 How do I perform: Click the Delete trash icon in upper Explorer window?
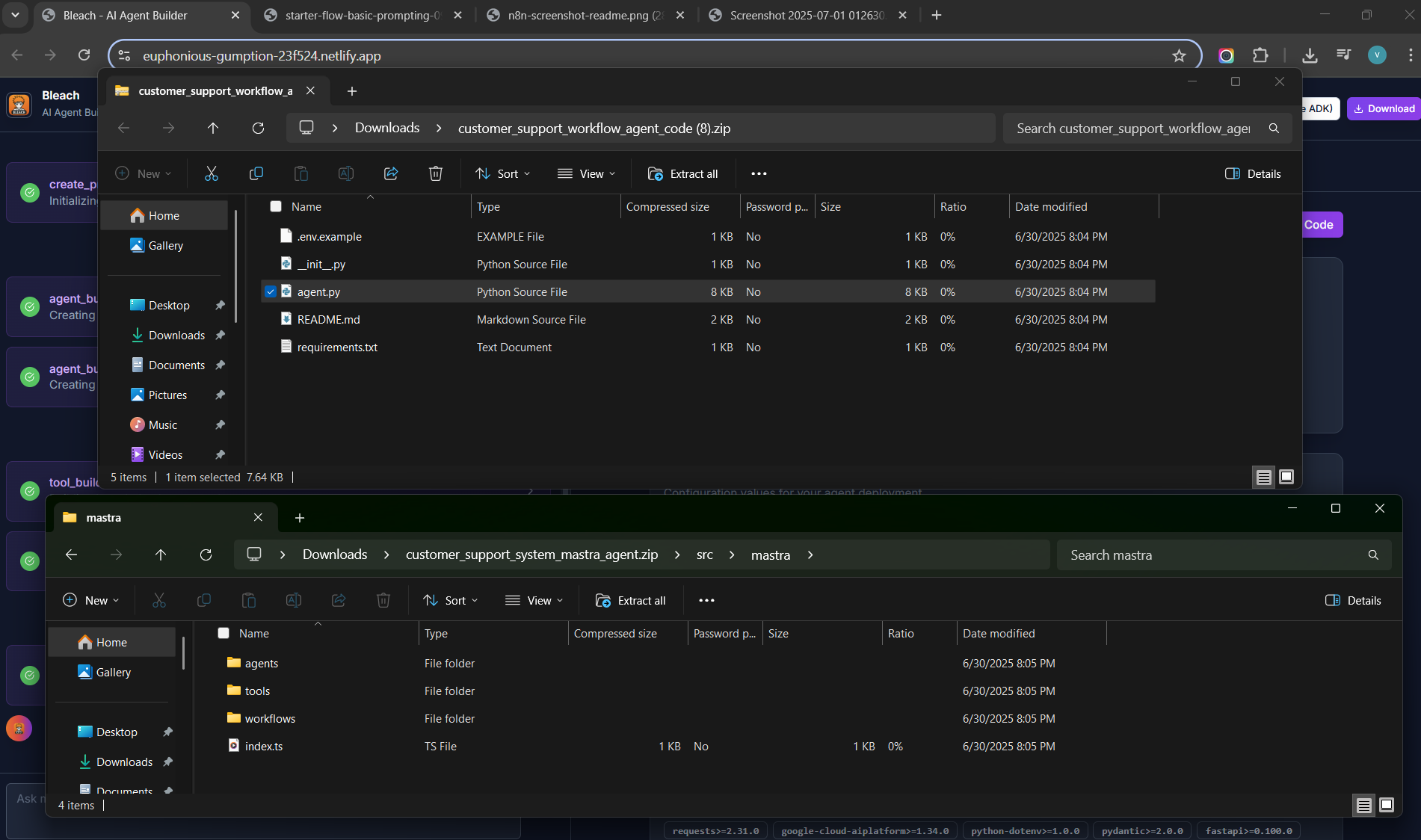pyautogui.click(x=435, y=173)
